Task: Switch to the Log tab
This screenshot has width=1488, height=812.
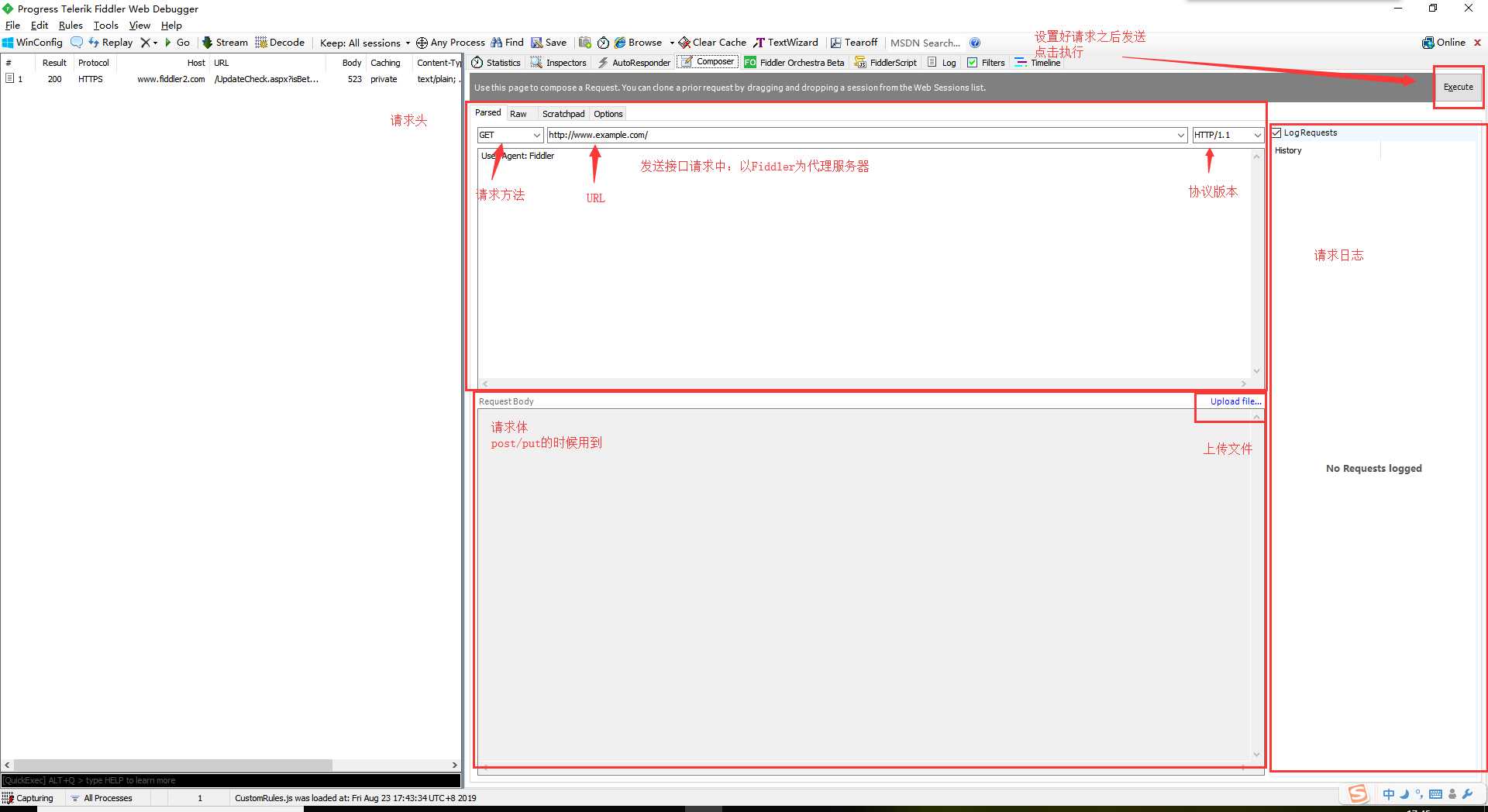Action: [x=942, y=63]
